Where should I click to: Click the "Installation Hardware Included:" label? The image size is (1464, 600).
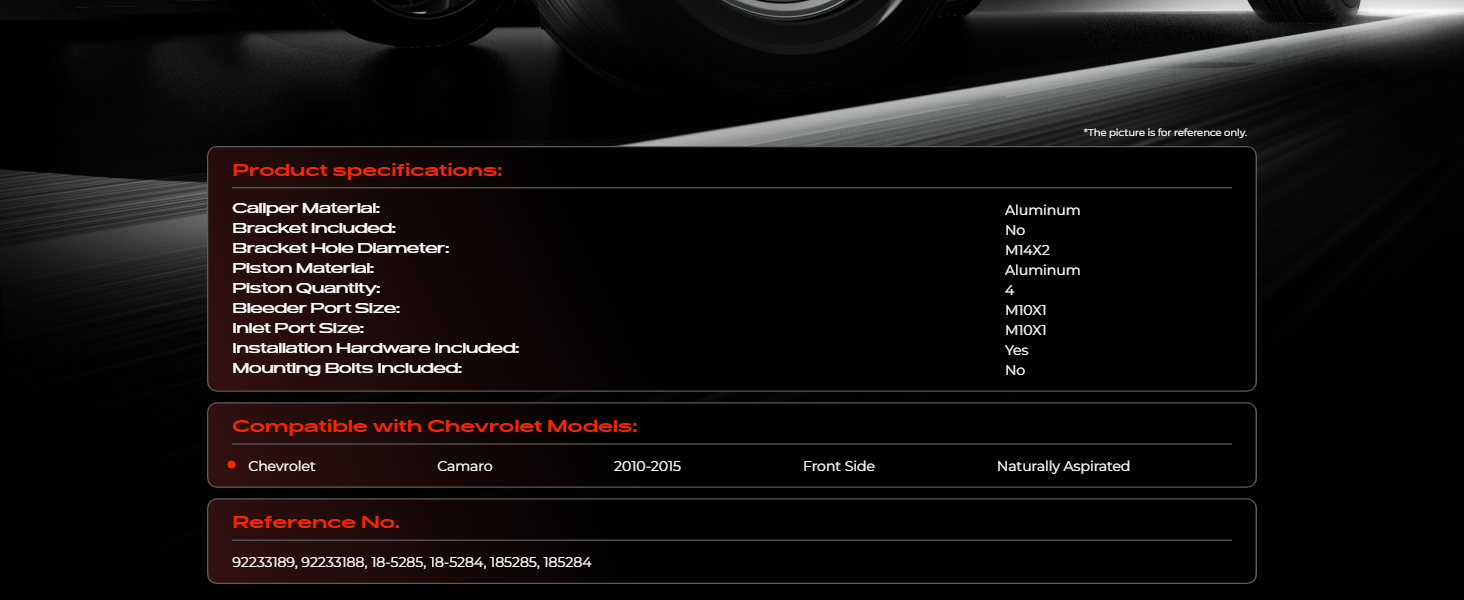pyautogui.click(x=375, y=348)
